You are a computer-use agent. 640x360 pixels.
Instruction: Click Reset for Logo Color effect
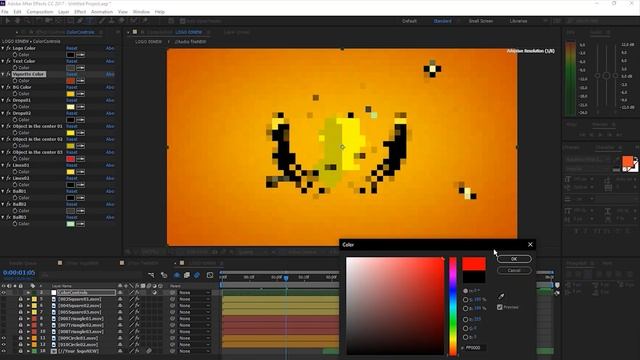pyautogui.click(x=72, y=48)
